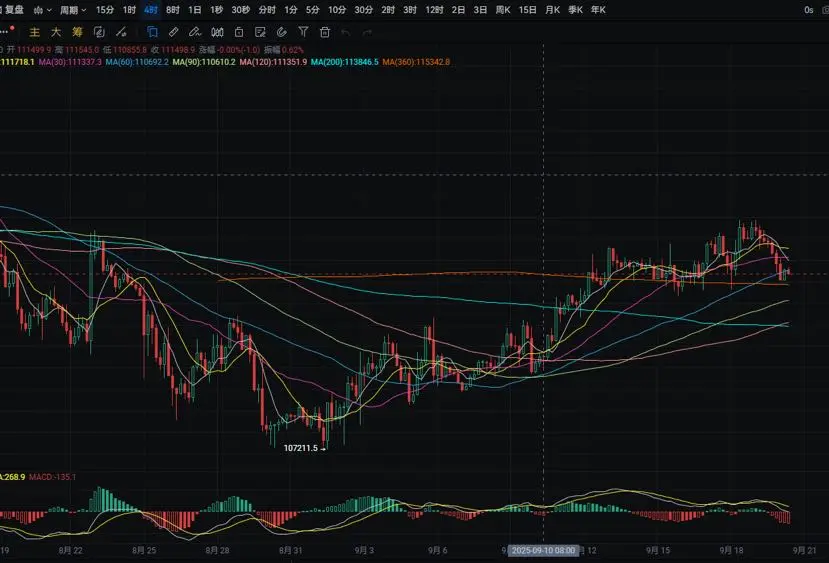Toggle the magnet snap tool

pyautogui.click(x=282, y=32)
